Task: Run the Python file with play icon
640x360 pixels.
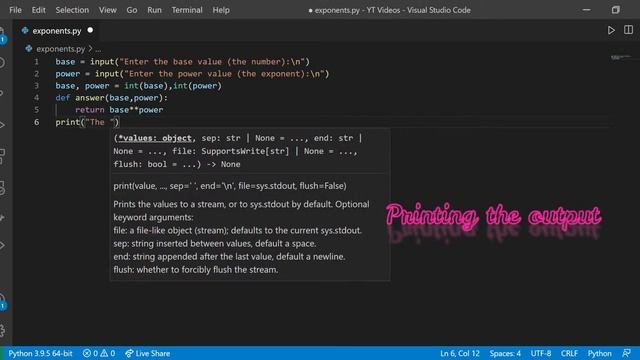Action: point(611,30)
